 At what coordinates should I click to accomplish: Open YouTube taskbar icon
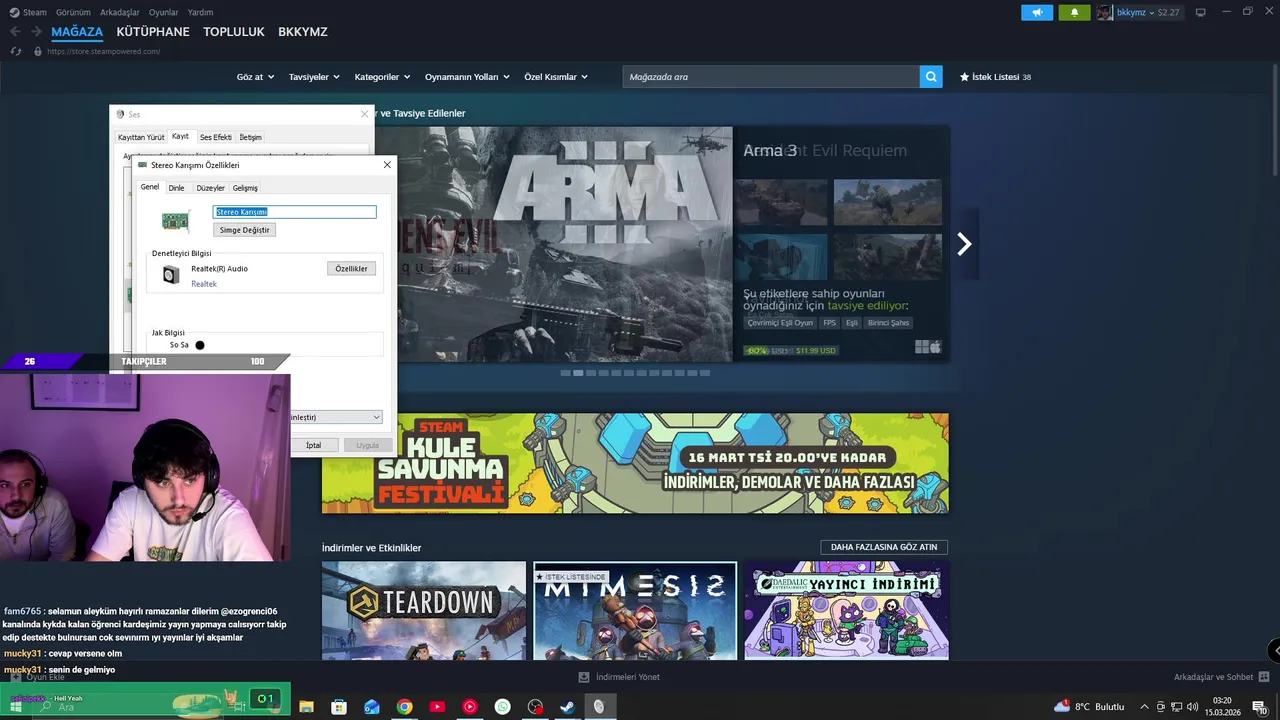(x=437, y=707)
